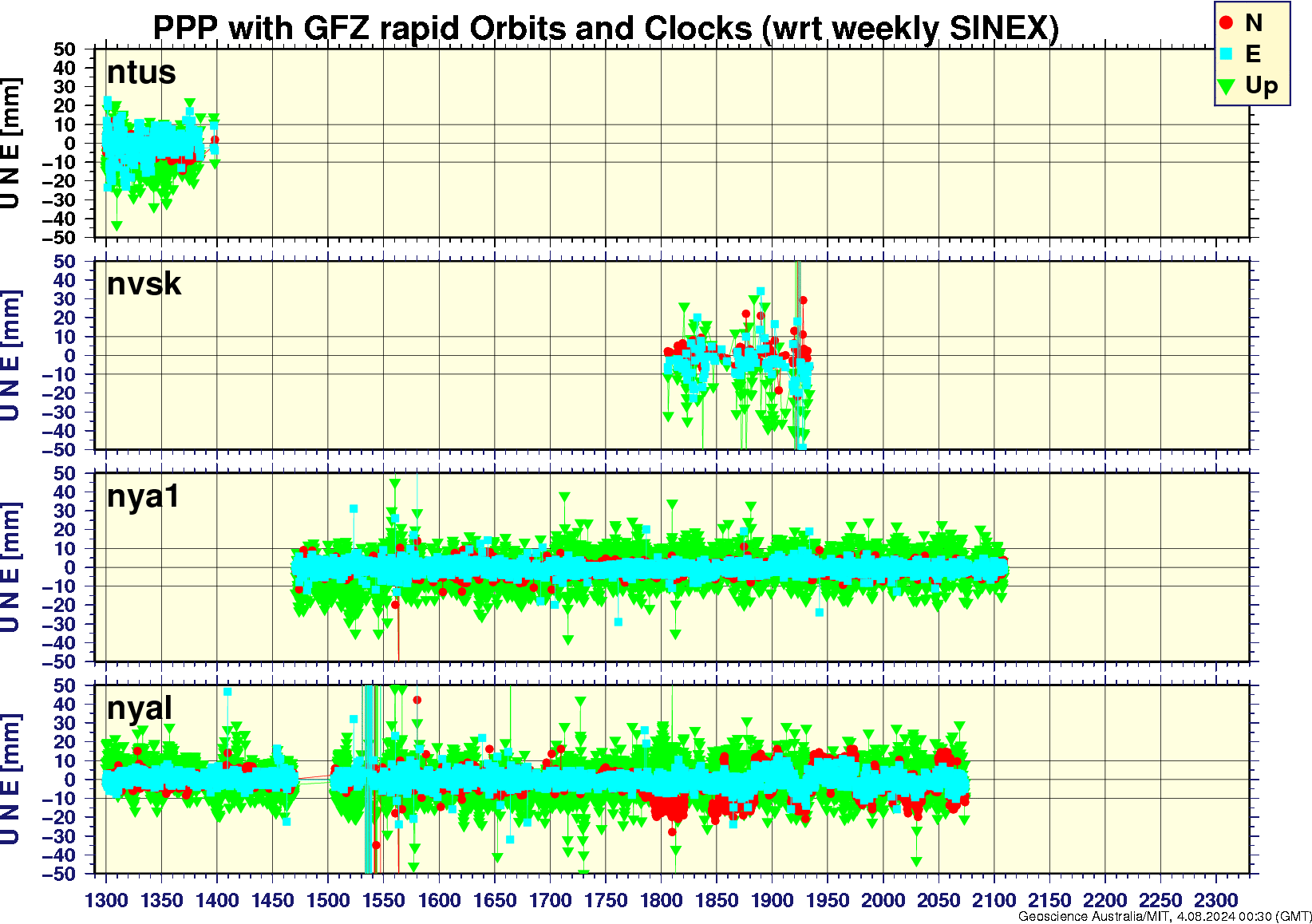This screenshot has width=1312, height=924.
Task: Click the nvsk y-axis 0 tick label
Action: click(70, 355)
